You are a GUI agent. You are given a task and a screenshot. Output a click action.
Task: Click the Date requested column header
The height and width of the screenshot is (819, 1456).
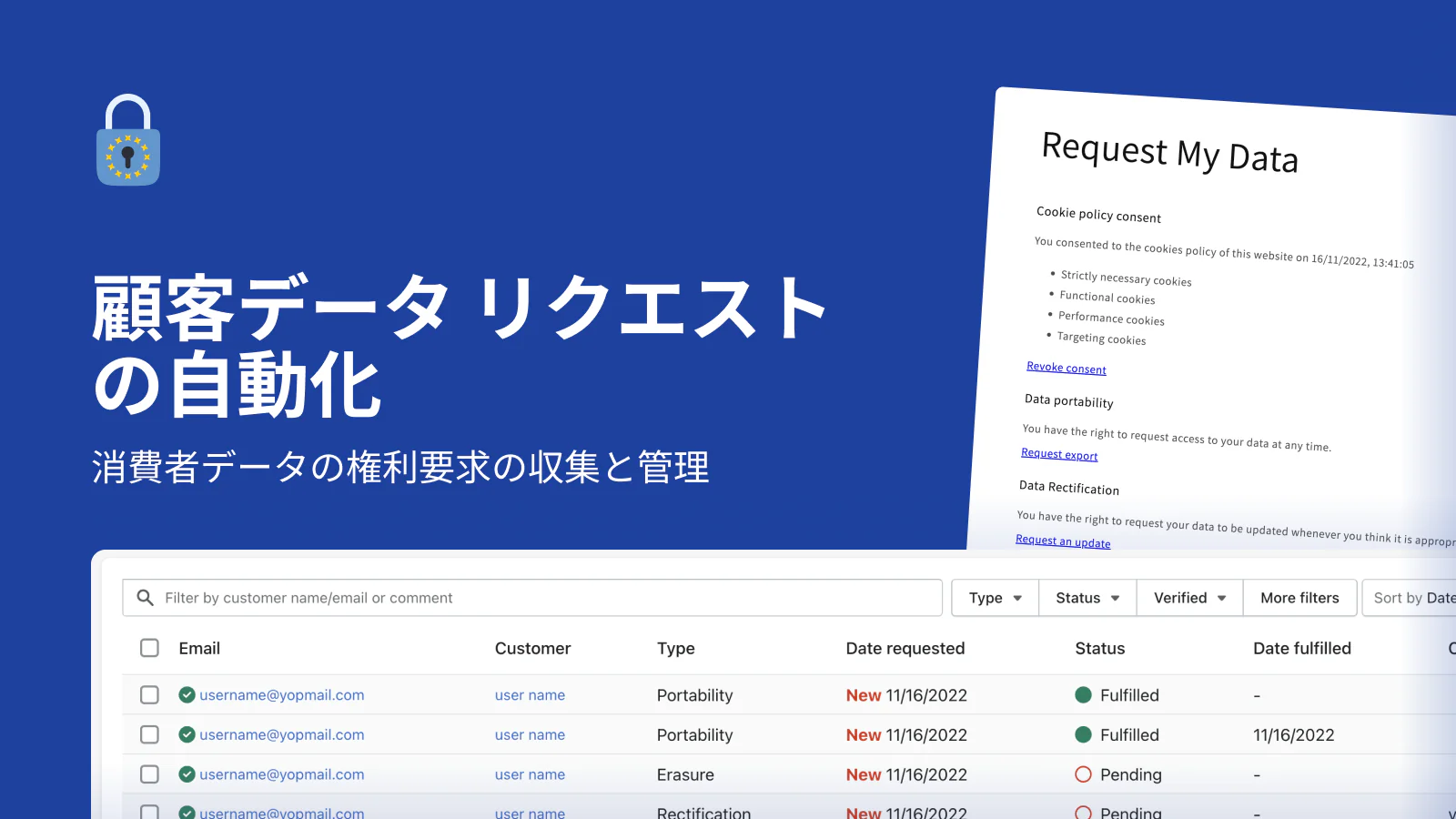[905, 648]
